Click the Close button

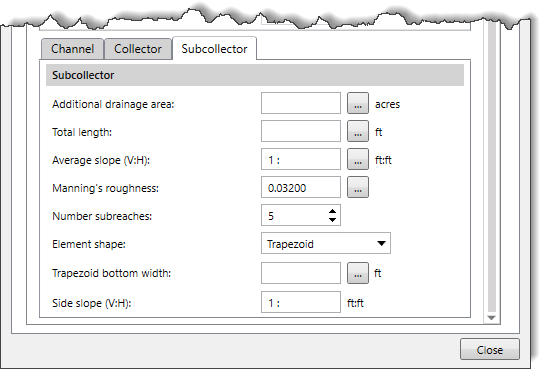(490, 349)
